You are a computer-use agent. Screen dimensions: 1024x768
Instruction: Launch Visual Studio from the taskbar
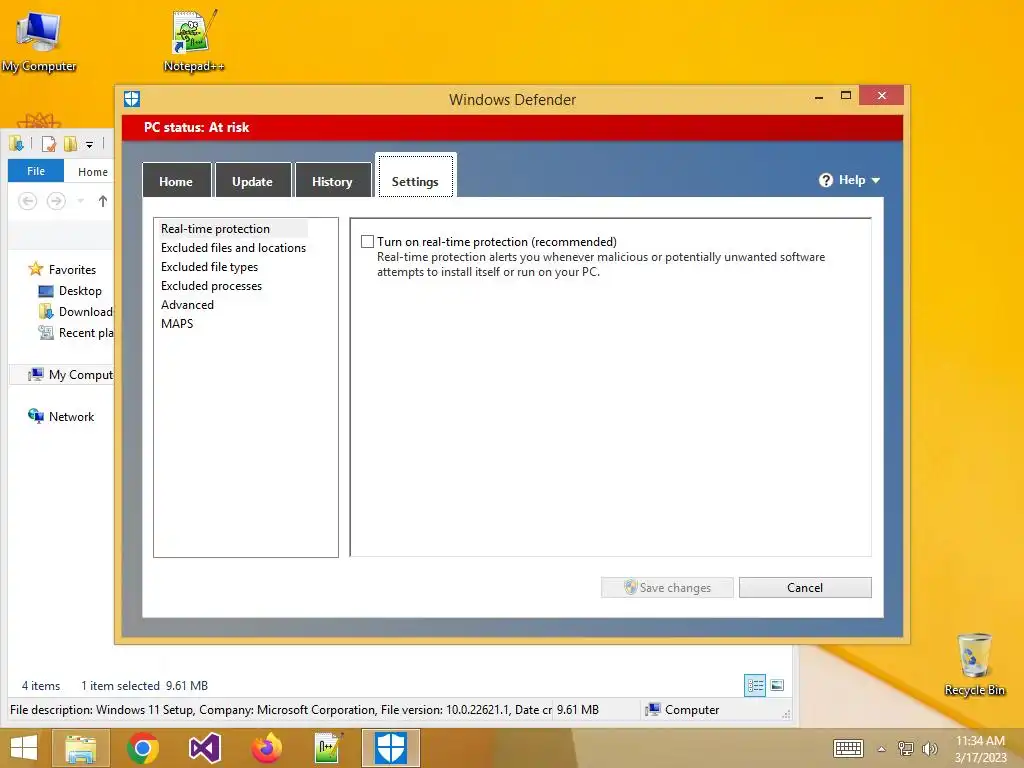coord(204,748)
